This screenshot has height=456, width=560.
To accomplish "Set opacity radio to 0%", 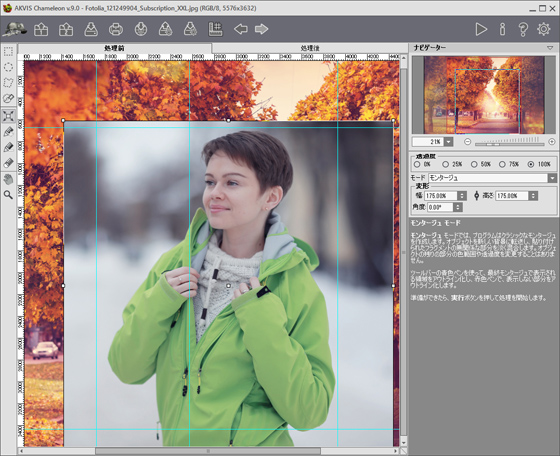I will point(417,164).
